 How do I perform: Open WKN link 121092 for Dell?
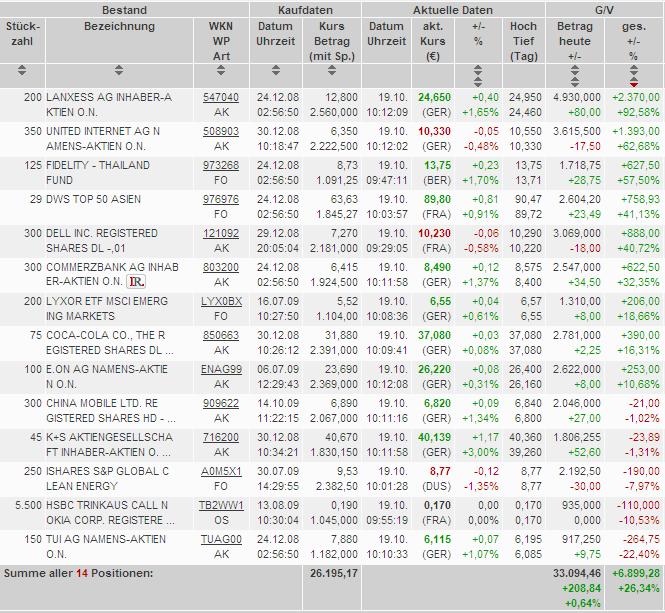click(221, 233)
